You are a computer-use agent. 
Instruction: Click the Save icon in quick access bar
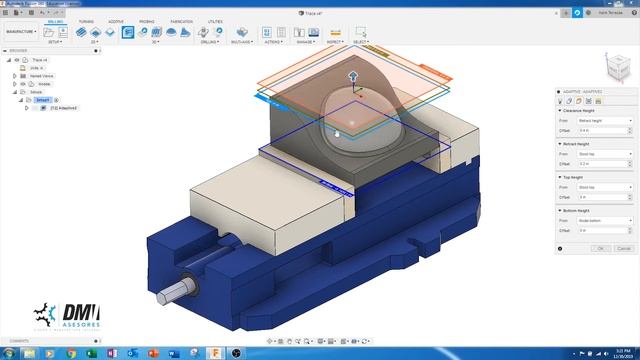coord(31,13)
